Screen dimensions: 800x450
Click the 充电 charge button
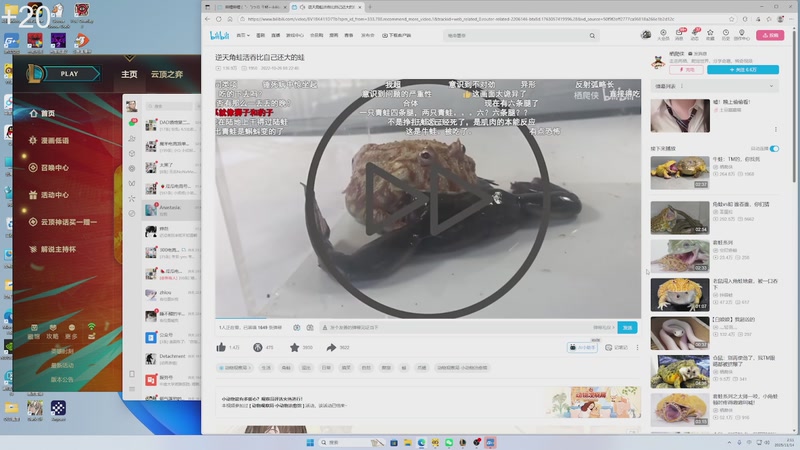pos(686,69)
